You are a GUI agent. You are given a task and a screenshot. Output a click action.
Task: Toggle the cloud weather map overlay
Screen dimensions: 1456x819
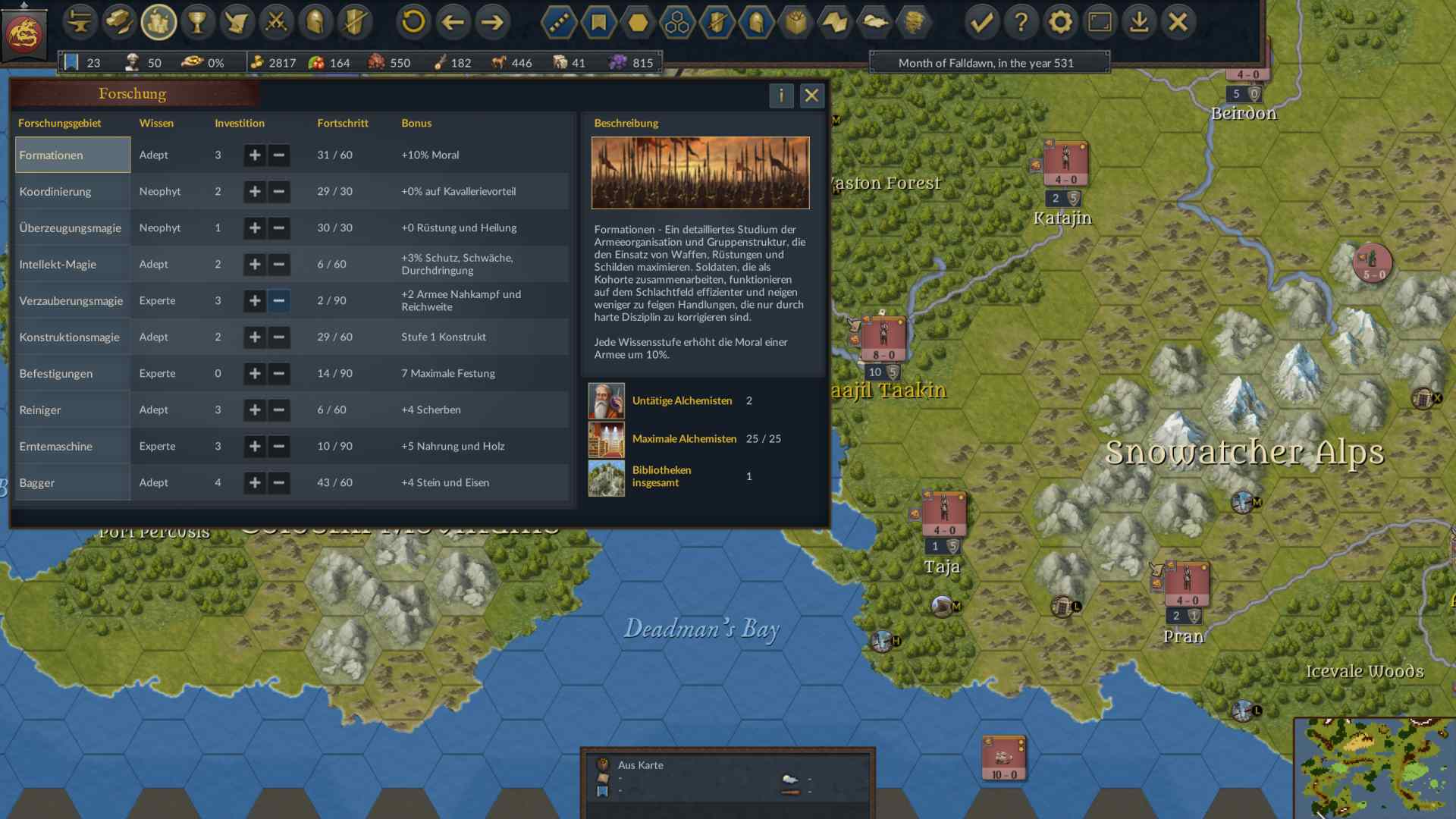tap(874, 22)
